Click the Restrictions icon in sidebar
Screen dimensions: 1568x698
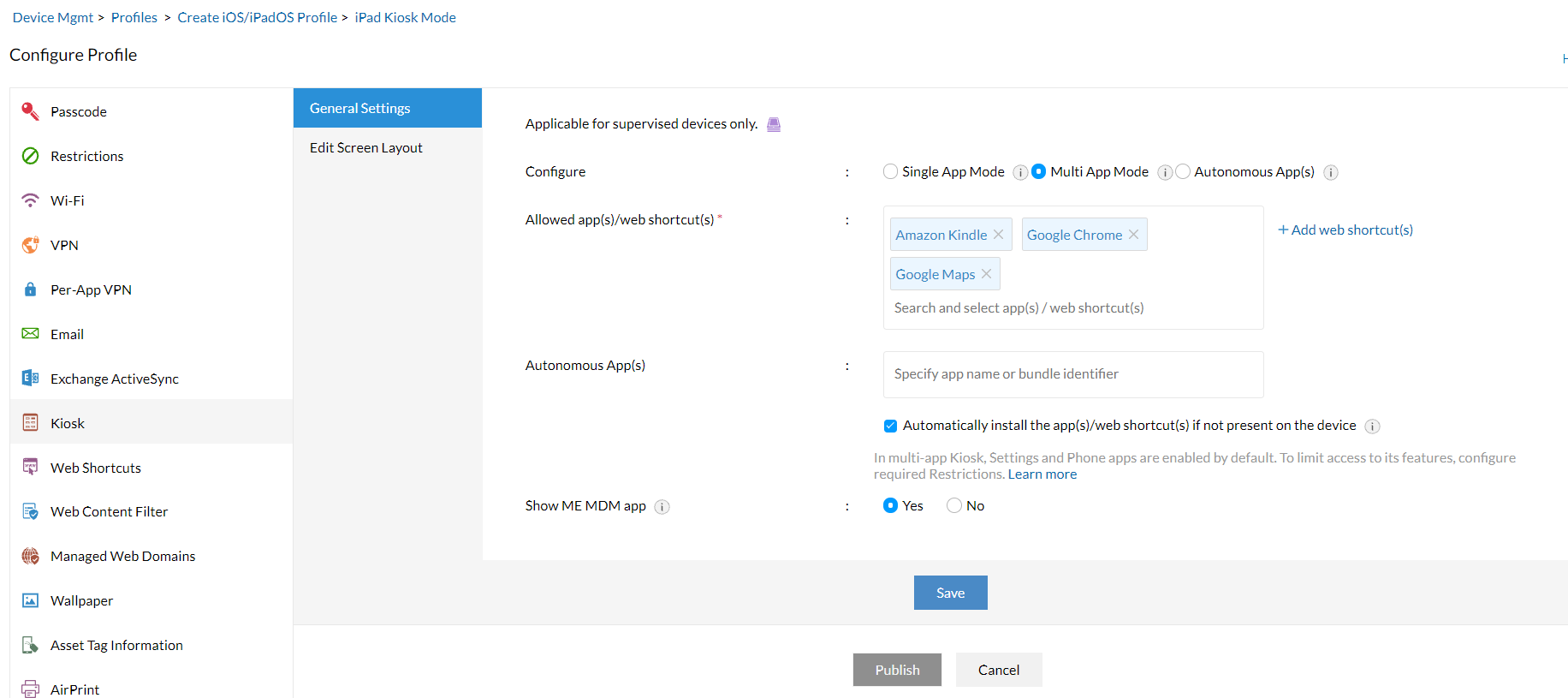(x=30, y=156)
